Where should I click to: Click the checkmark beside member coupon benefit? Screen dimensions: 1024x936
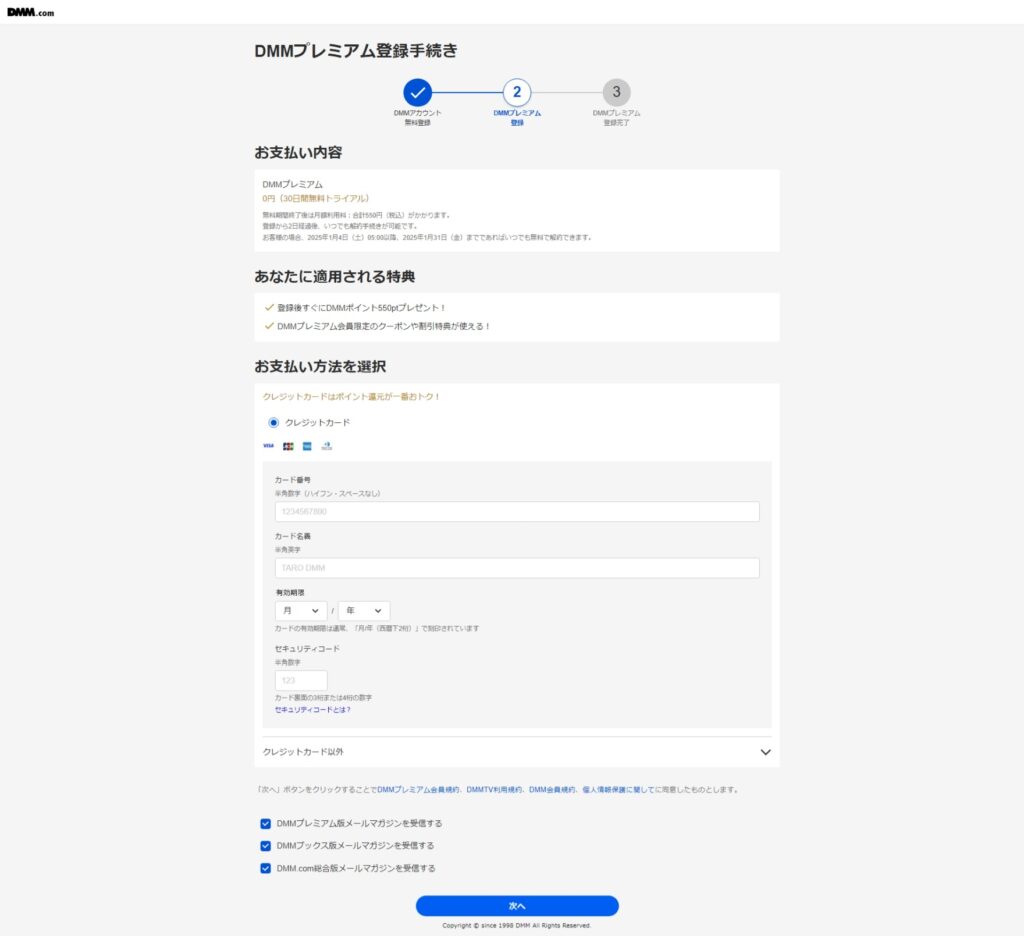269,325
